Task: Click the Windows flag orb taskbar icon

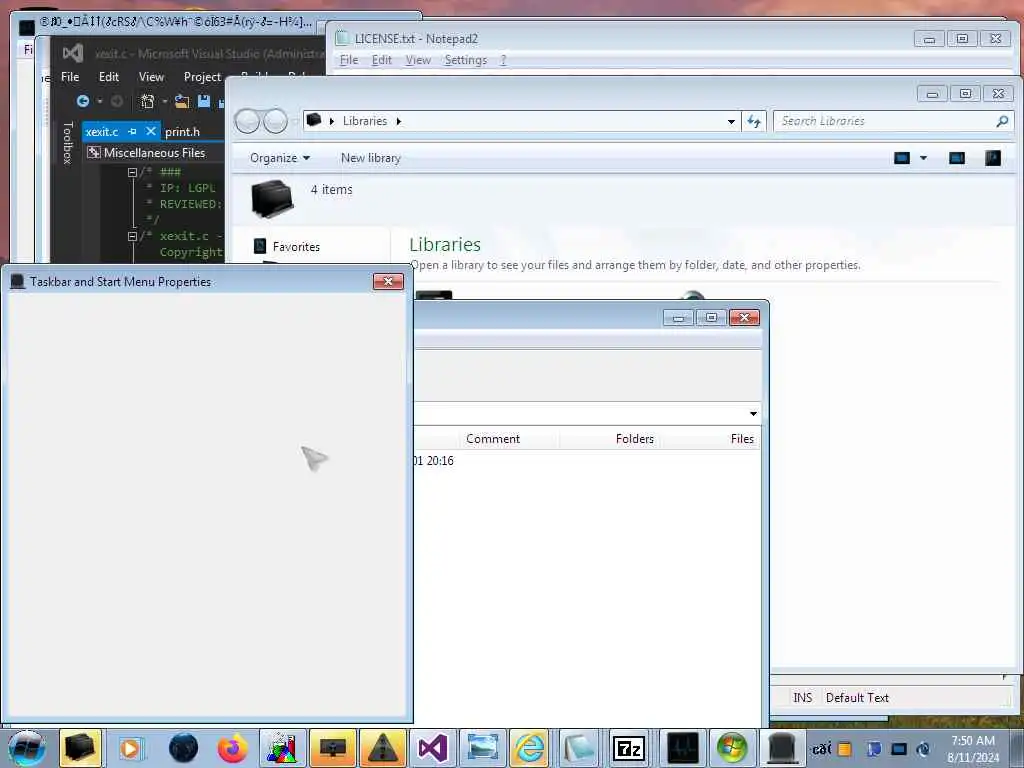Action: pyautogui.click(x=732, y=748)
